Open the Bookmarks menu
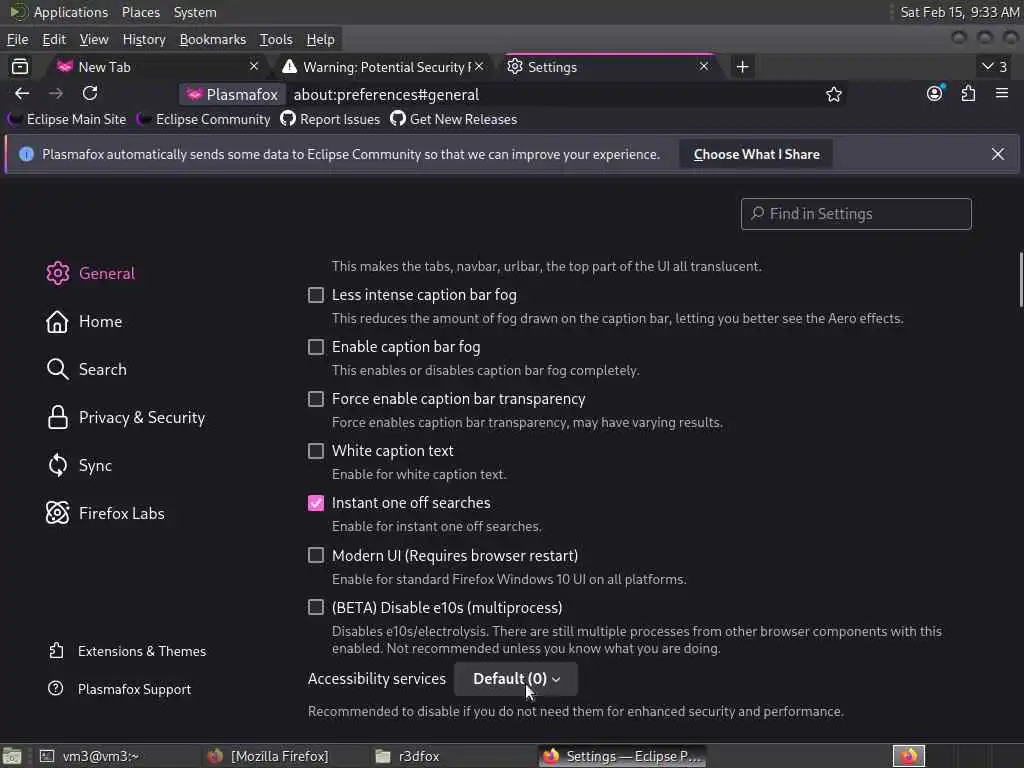 pos(213,39)
